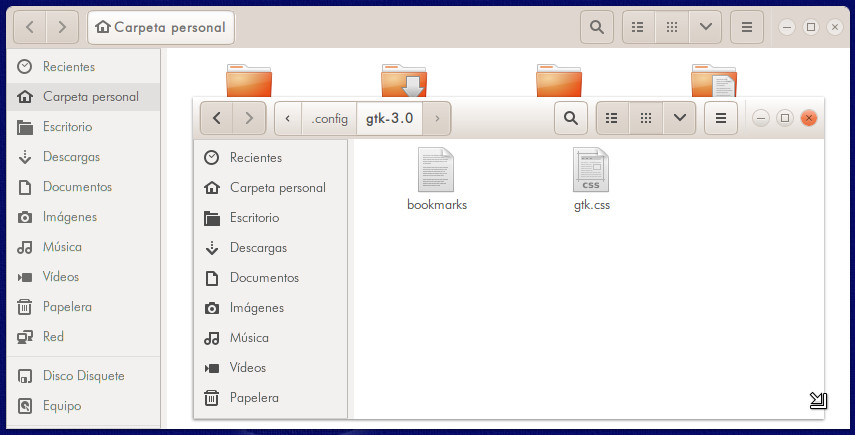This screenshot has width=855, height=435.
Task: Open hamburger menu in Carpeta personal window
Action: 747,27
